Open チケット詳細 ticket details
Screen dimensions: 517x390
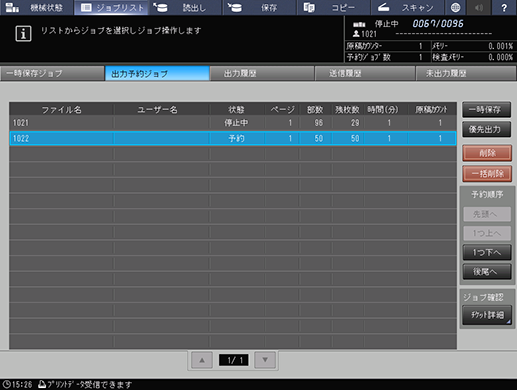(487, 315)
